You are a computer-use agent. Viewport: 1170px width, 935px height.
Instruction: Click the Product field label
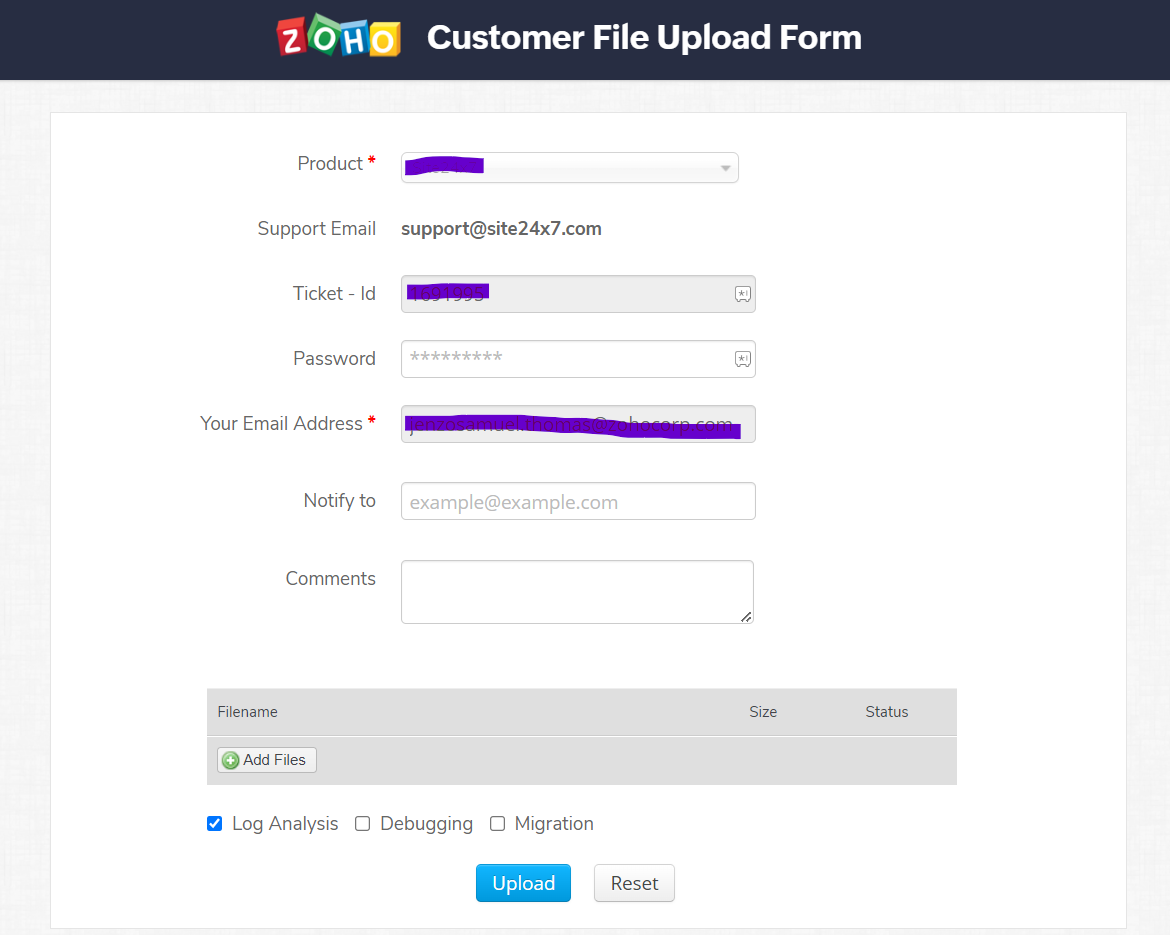point(330,163)
